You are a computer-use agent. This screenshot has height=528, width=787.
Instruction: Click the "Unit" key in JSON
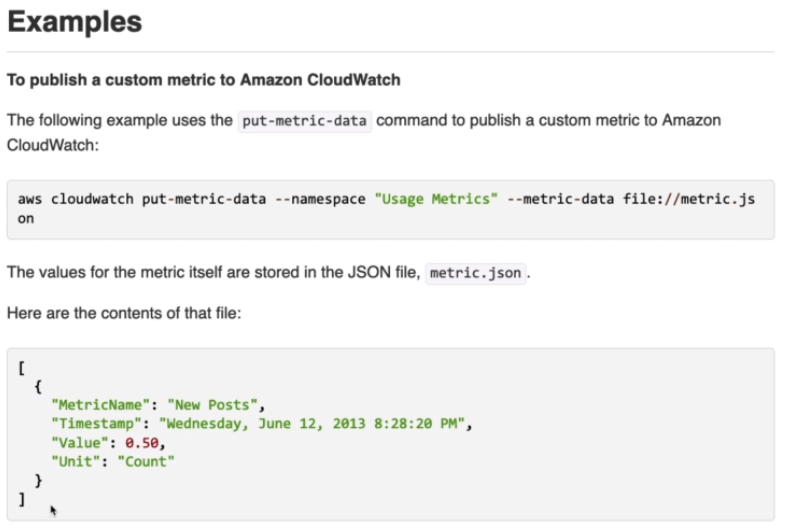pos(76,462)
